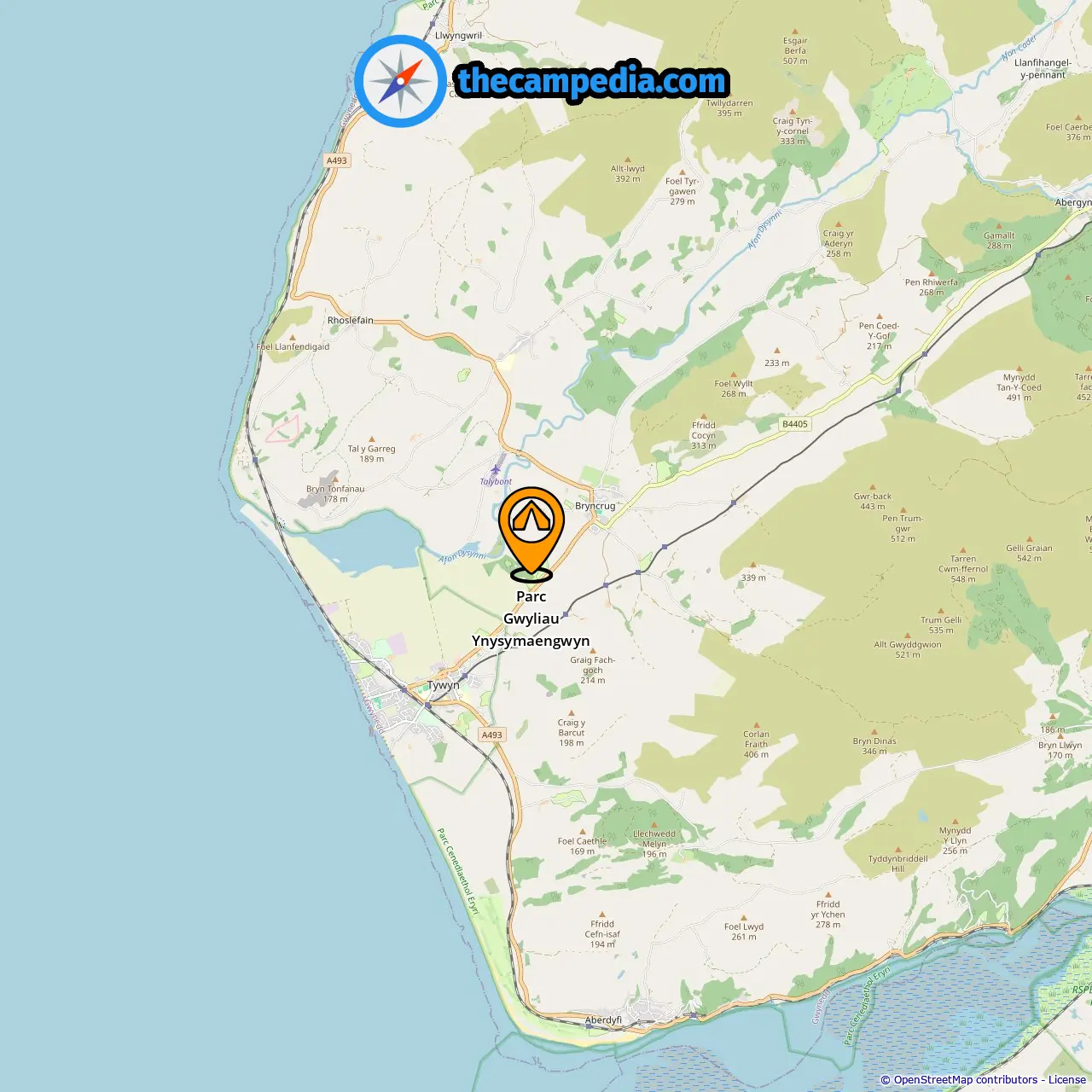1092x1092 pixels.
Task: Click the Llwyngwril village label
Action: click(459, 36)
